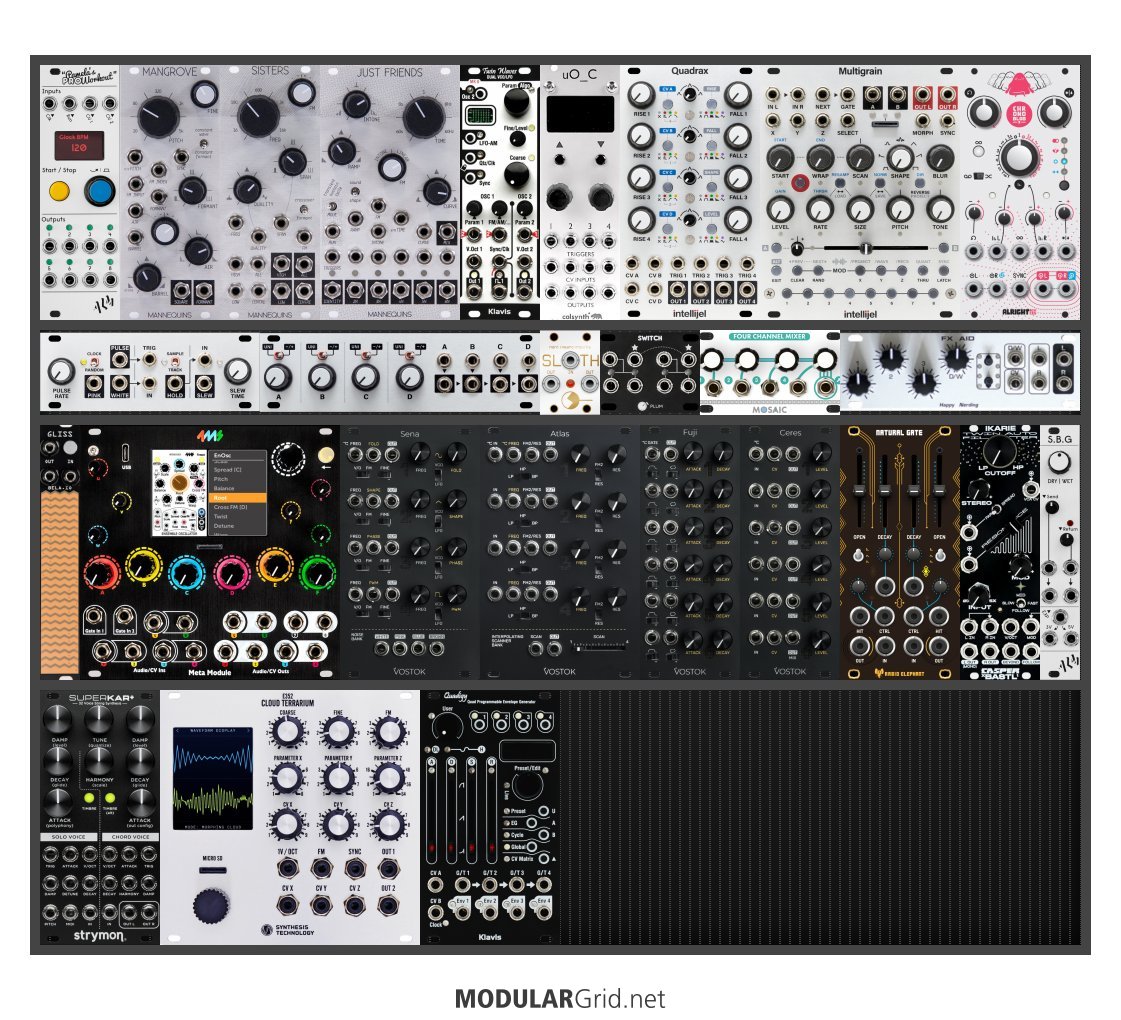Image resolution: width=1121 pixels, height=1020 pixels.
Task: Click the PULSE RATE knob in second row
Action: point(61,372)
